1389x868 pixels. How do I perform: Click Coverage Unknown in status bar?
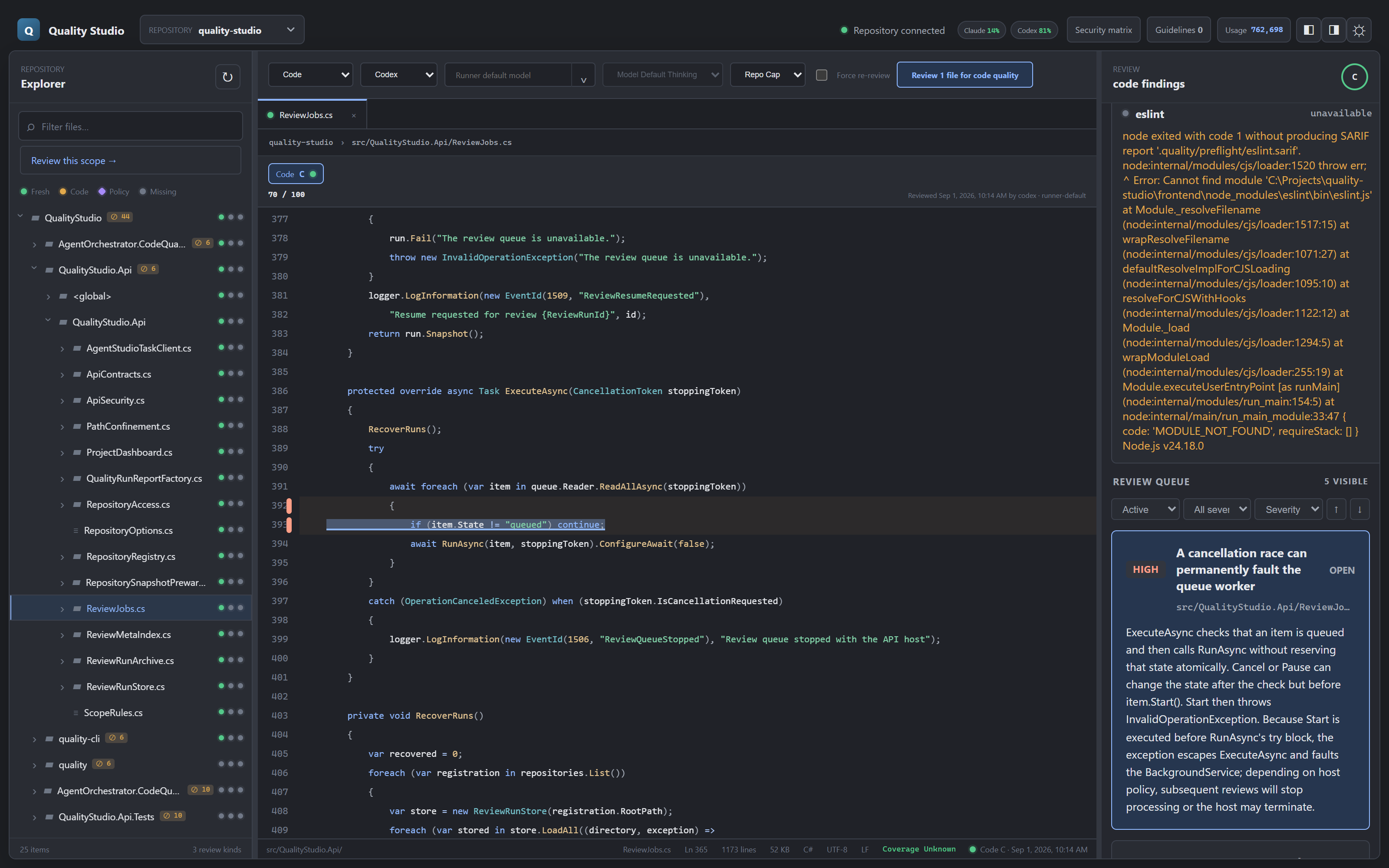point(918,849)
